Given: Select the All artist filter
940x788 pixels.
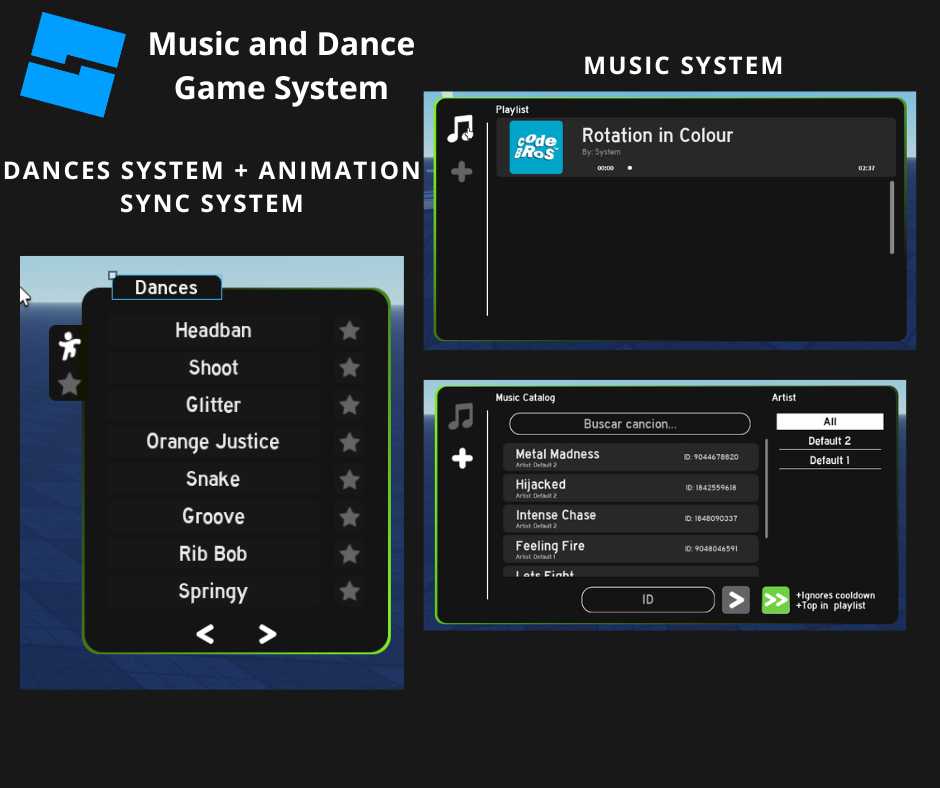Looking at the screenshot, I should point(829,421).
